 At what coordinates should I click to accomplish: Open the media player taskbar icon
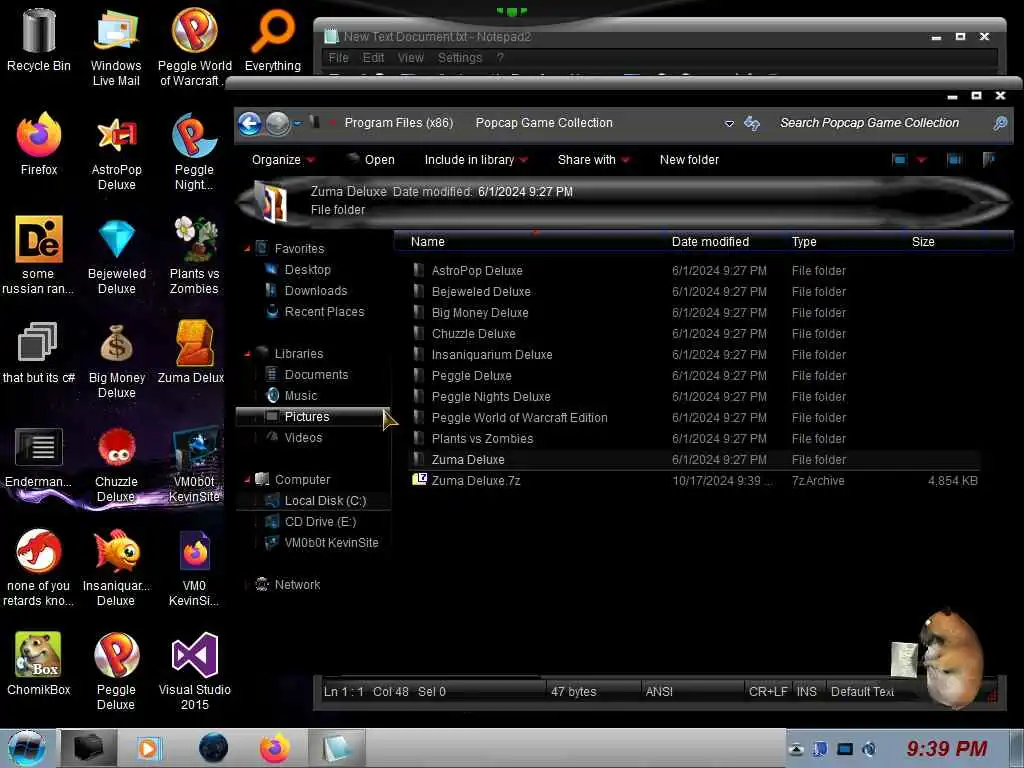pyautogui.click(x=149, y=748)
